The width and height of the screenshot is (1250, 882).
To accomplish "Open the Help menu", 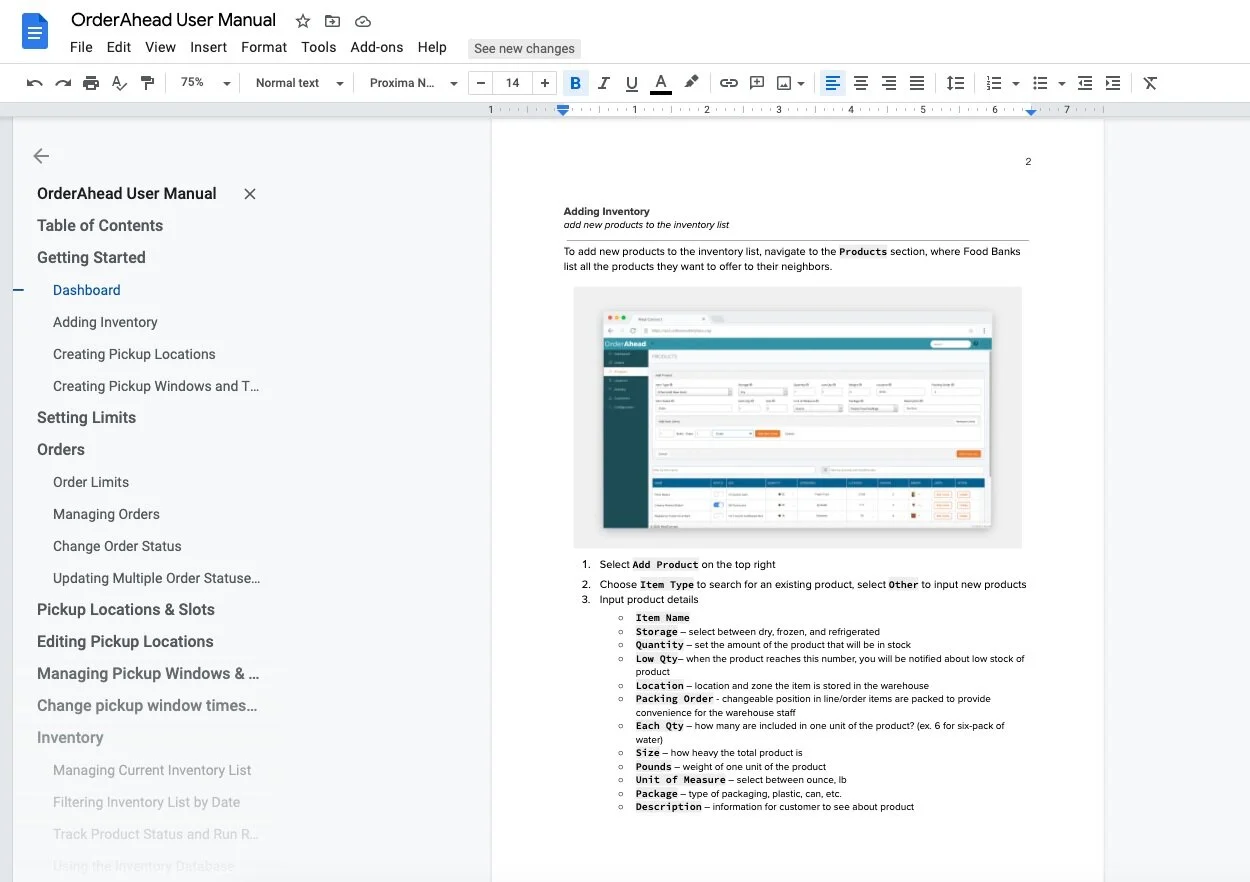I will pos(432,47).
